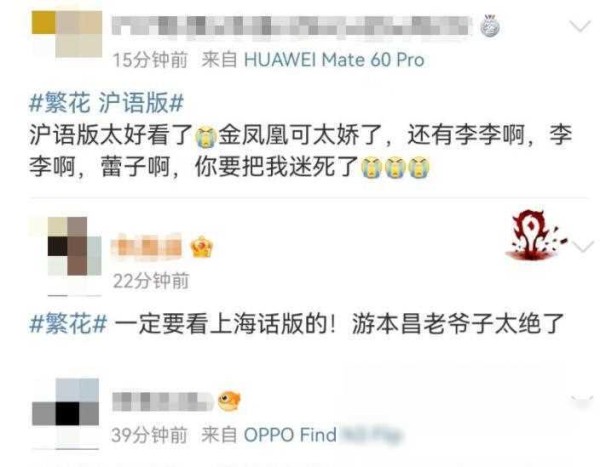The width and height of the screenshot is (600, 467).
Task: Open the #繁花# hashtag in second post
Action: point(68,323)
